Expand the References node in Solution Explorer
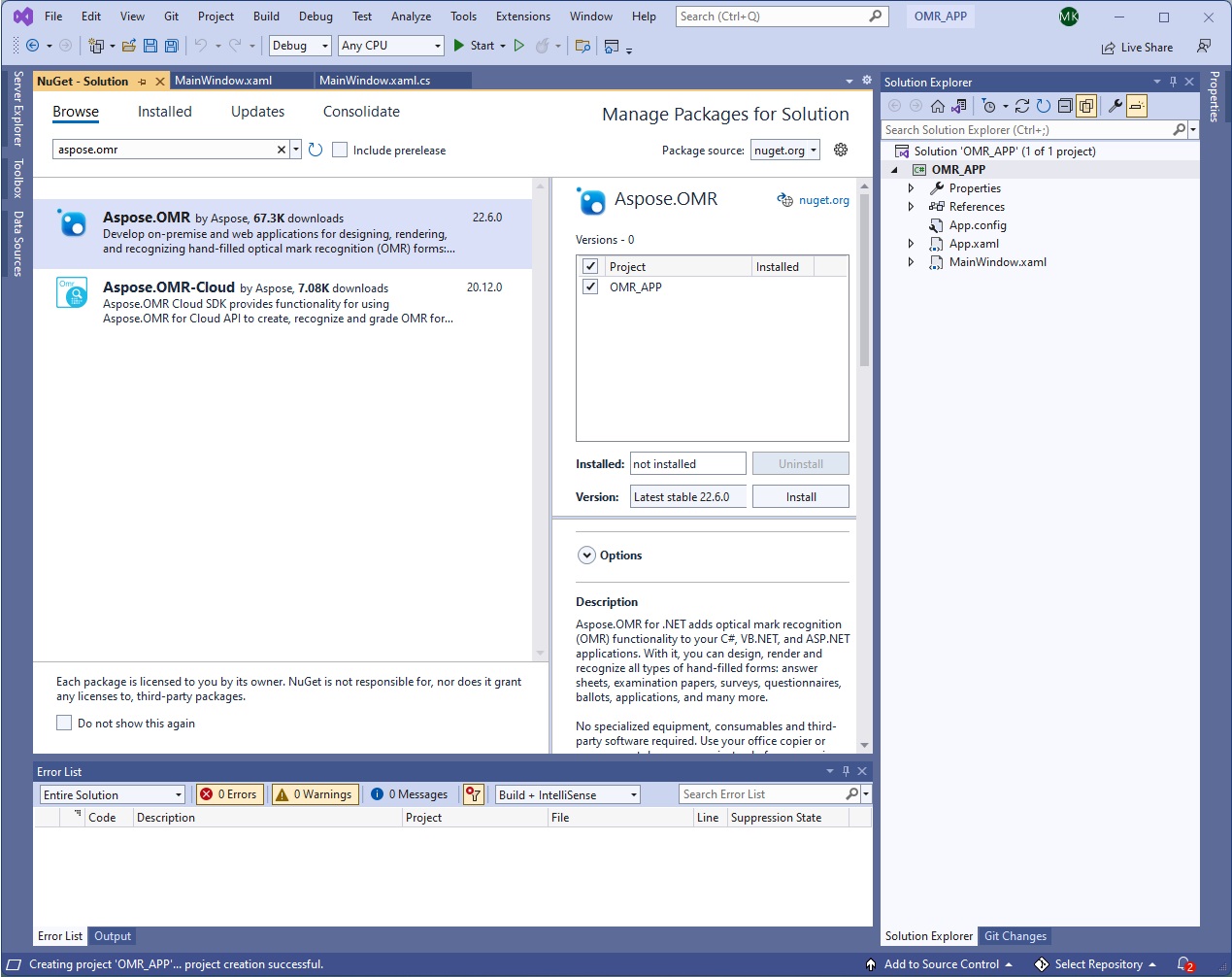 (911, 207)
